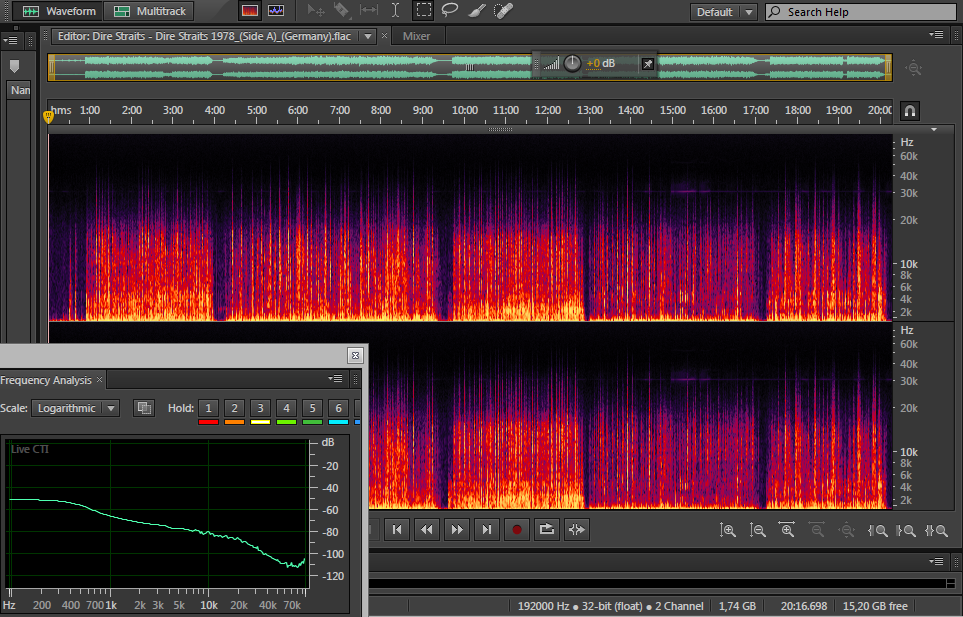Click the volume knob in the HUD
The width and height of the screenshot is (963, 617).
[x=572, y=63]
